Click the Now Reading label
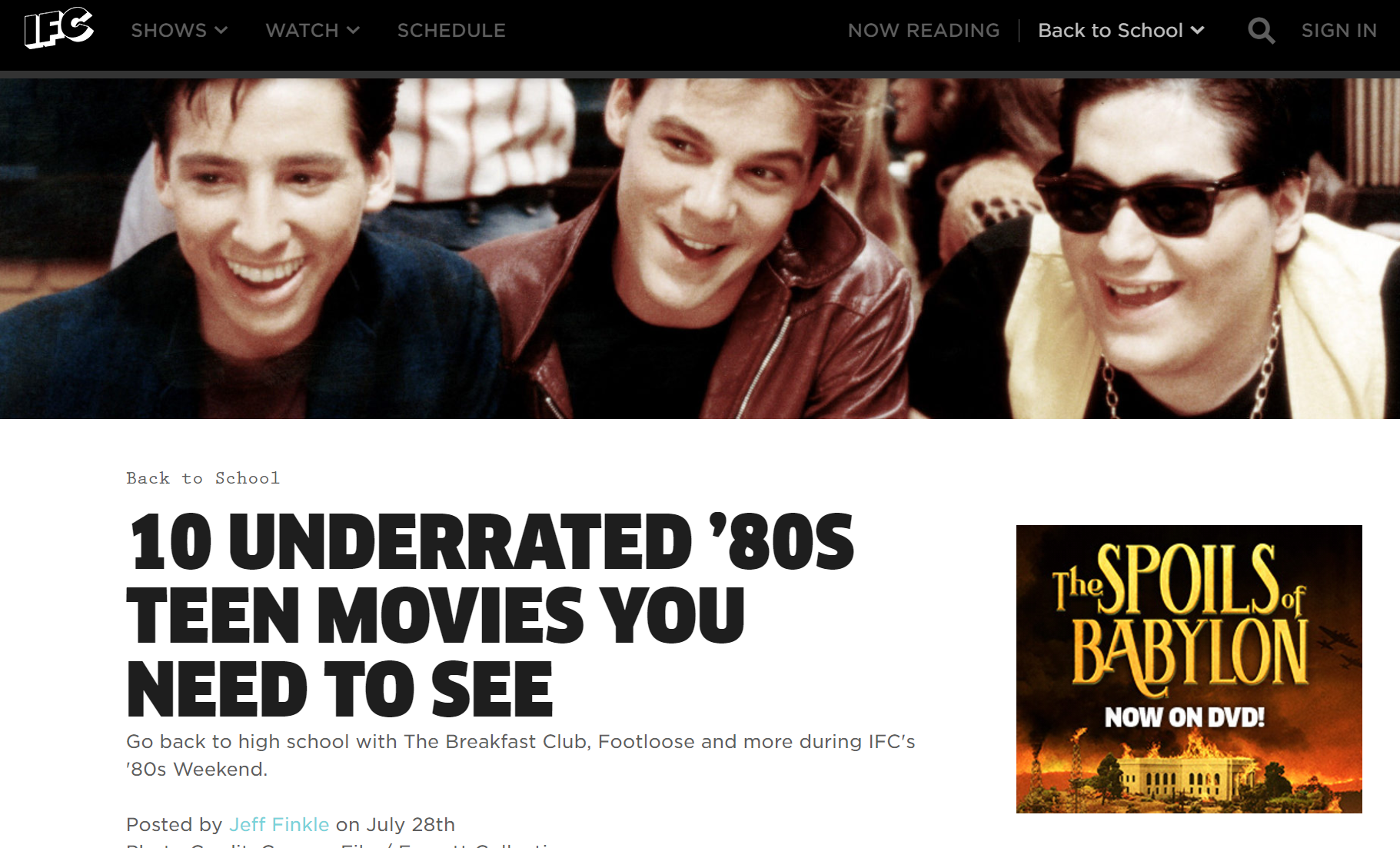Image resolution: width=1400 pixels, height=848 pixels. (923, 30)
